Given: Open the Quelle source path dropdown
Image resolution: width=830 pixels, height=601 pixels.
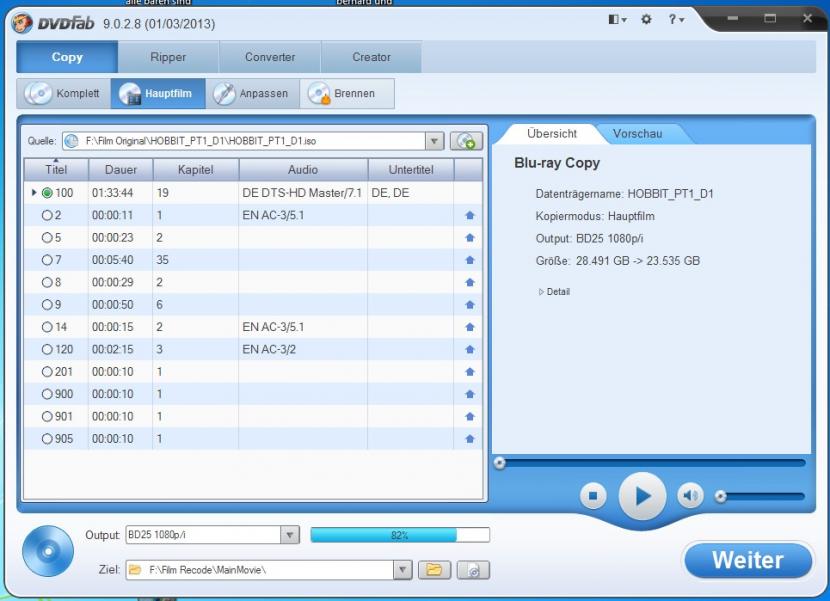Looking at the screenshot, I should [x=434, y=141].
